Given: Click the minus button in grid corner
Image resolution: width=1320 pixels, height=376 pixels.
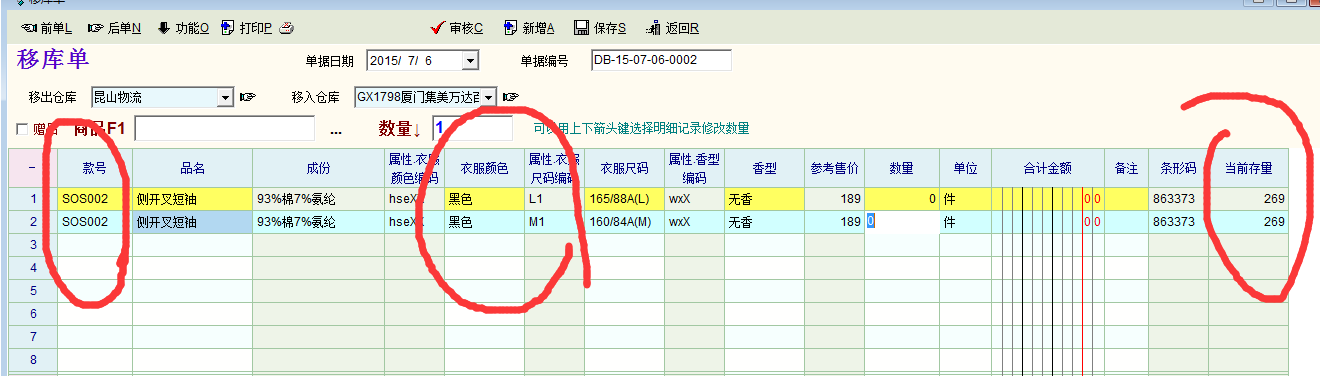Looking at the screenshot, I should pyautogui.click(x=33, y=169).
